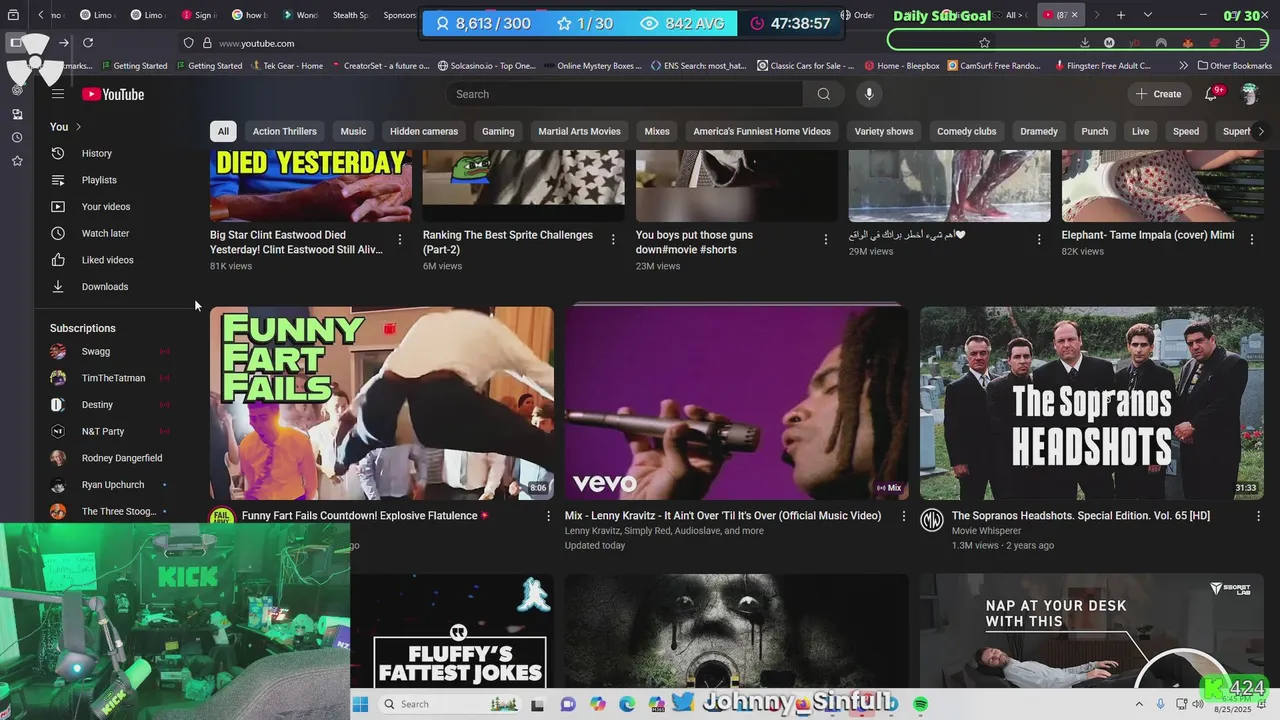
Task: Play the Lenny Kravitz vevo thumbnail
Action: pyautogui.click(x=737, y=403)
